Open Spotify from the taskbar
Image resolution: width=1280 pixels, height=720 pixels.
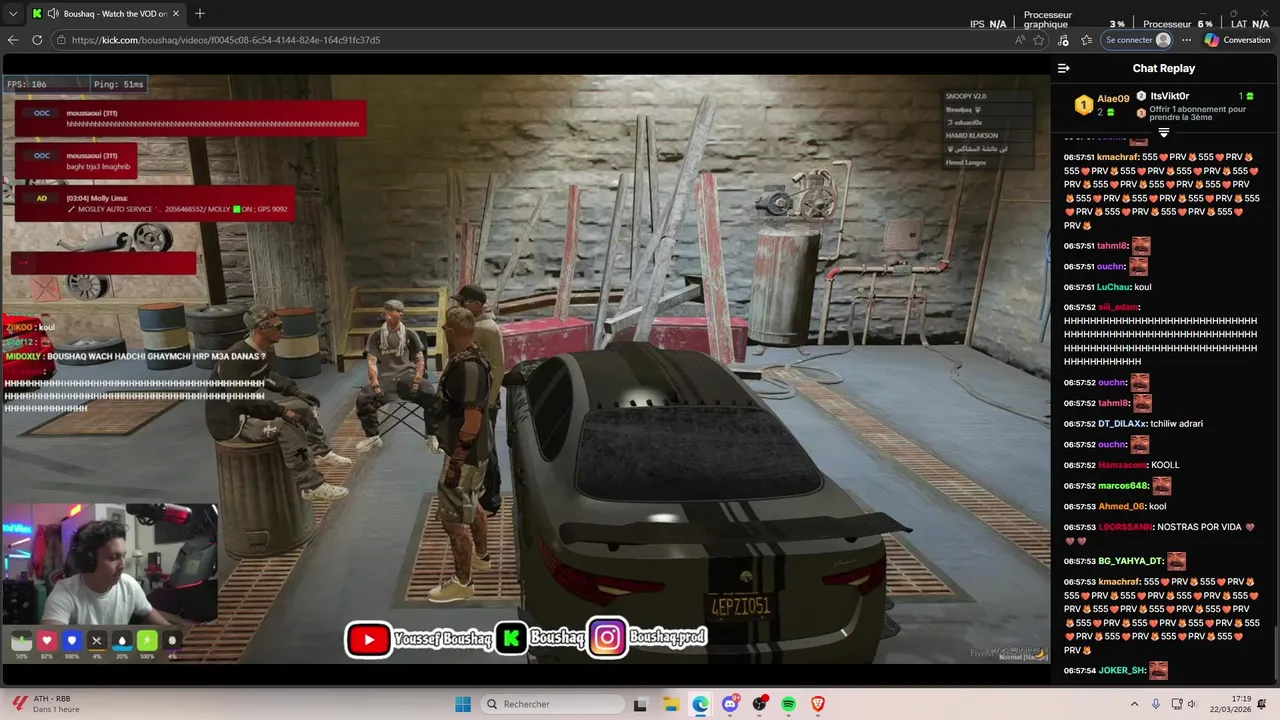789,704
